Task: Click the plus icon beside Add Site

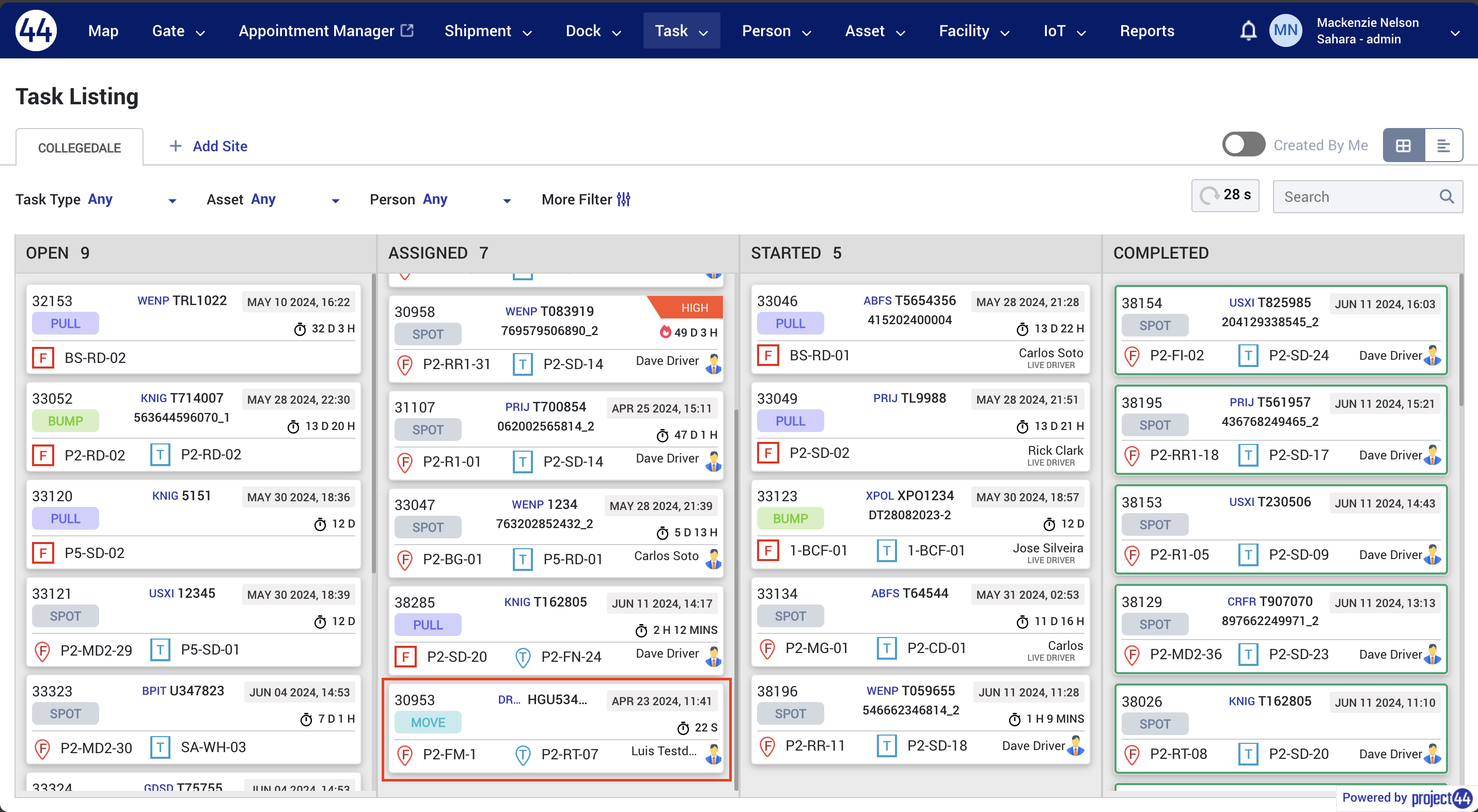Action: tap(175, 146)
